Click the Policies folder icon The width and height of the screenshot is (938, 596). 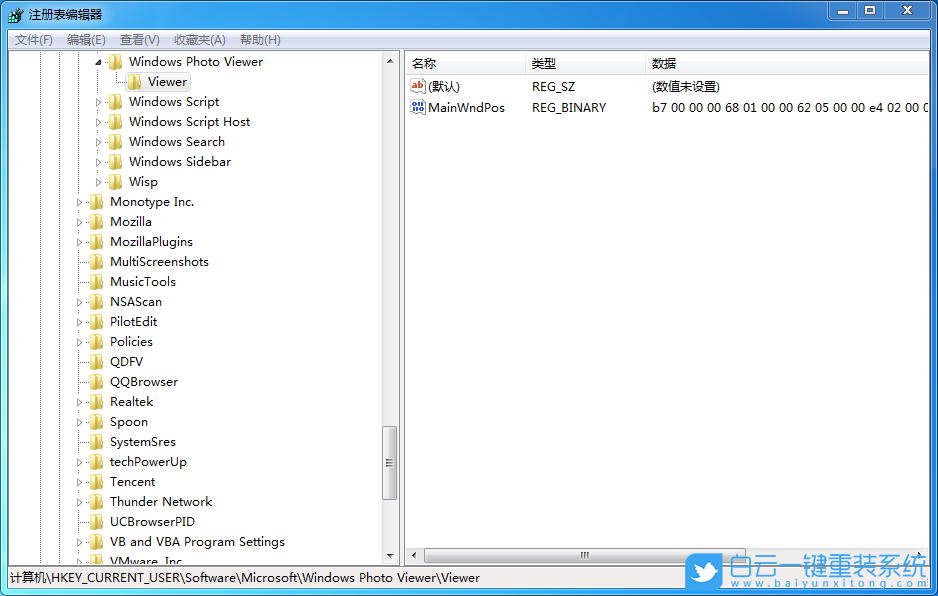tap(96, 341)
